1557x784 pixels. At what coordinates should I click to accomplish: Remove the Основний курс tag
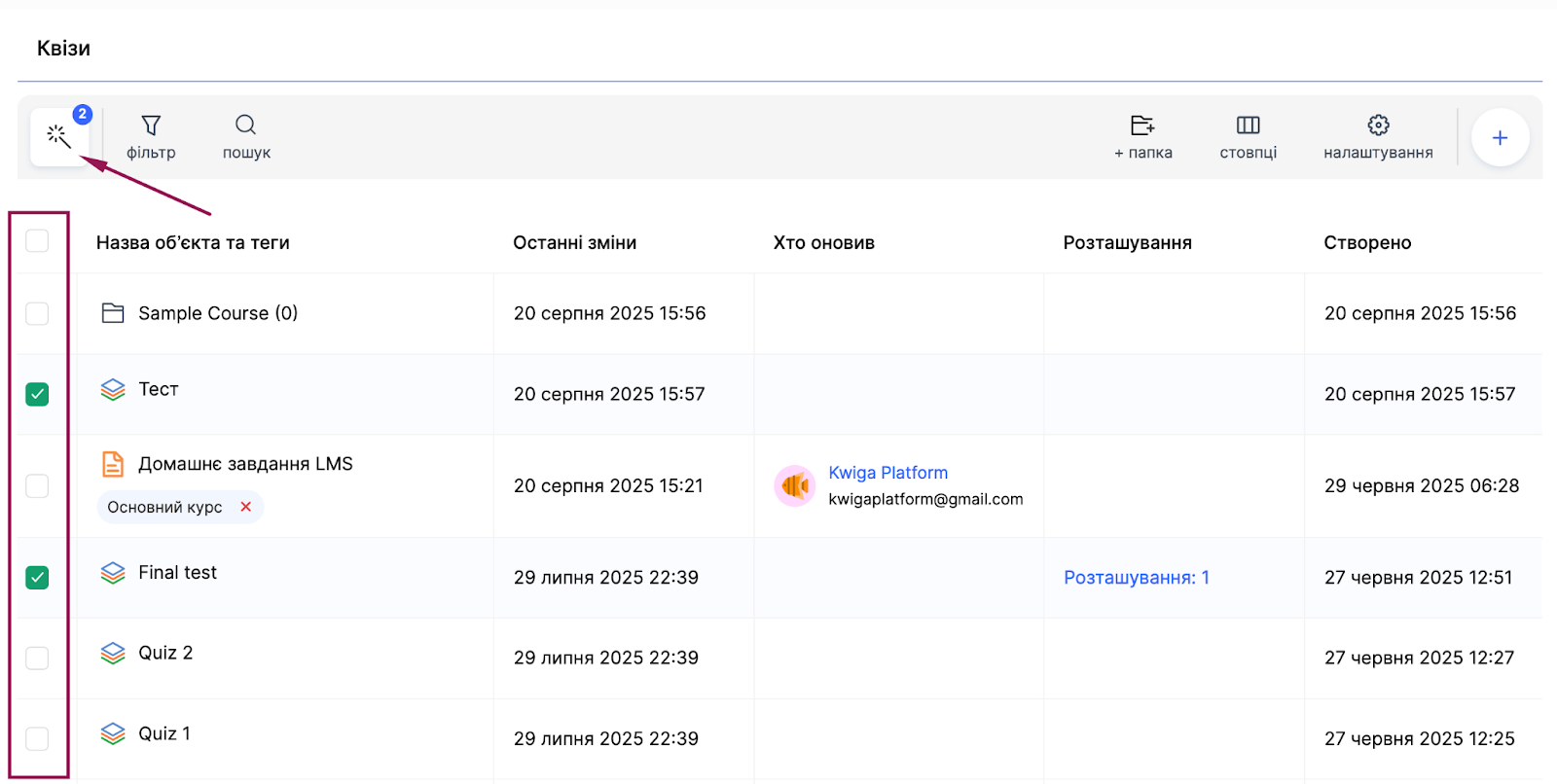246,507
